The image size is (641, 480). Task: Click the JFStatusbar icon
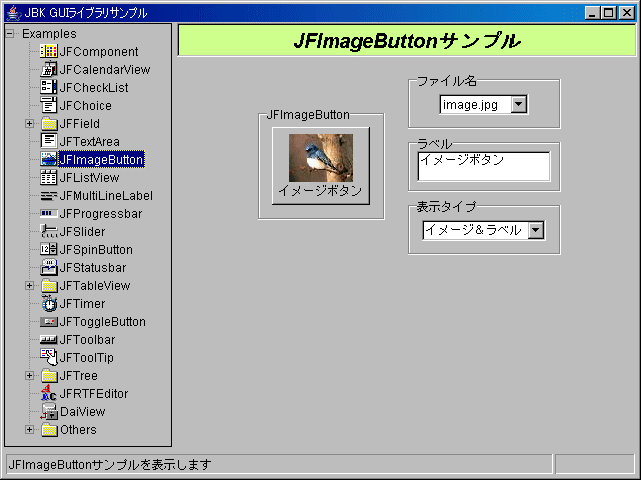(49, 267)
